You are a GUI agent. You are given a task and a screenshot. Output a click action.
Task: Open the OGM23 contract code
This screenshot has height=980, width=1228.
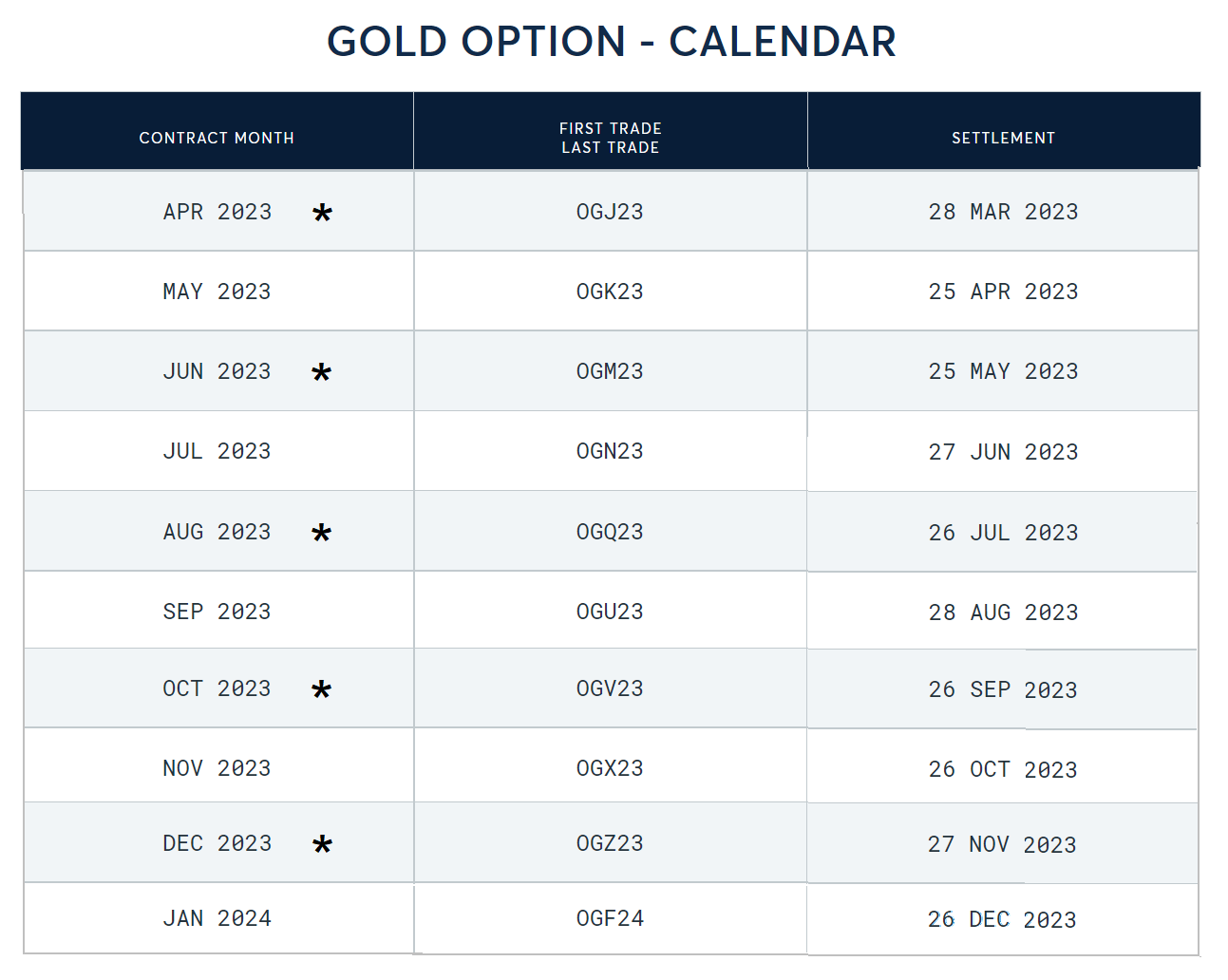pos(610,371)
